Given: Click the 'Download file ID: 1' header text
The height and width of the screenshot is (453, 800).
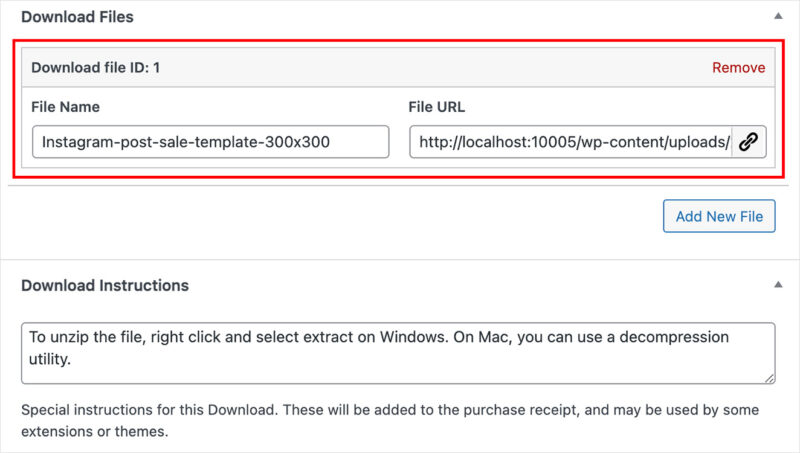Looking at the screenshot, I should tap(95, 67).
